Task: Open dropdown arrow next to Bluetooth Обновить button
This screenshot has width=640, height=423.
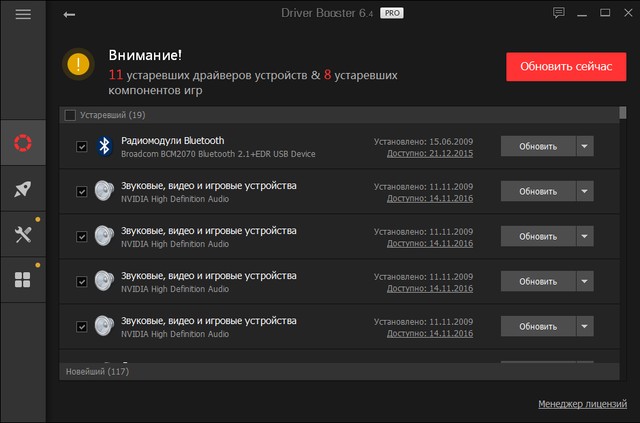Action: click(x=585, y=147)
